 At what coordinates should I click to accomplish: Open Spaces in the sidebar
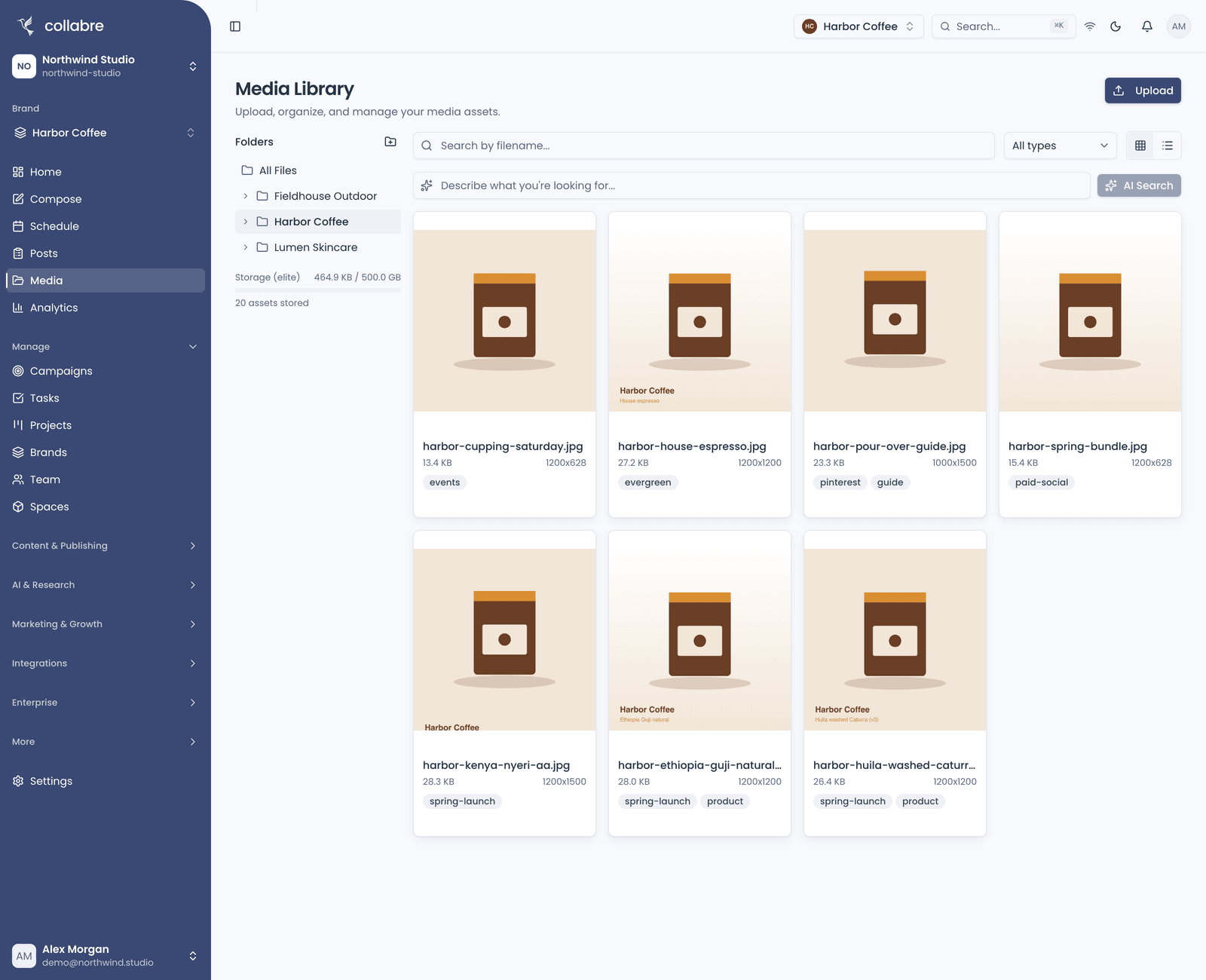tap(106, 507)
